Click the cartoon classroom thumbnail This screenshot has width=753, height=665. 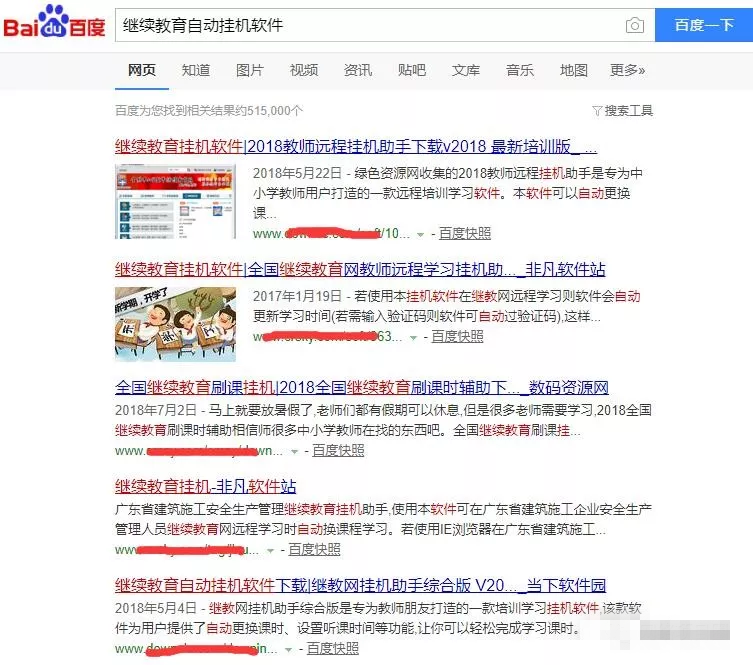click(x=175, y=324)
